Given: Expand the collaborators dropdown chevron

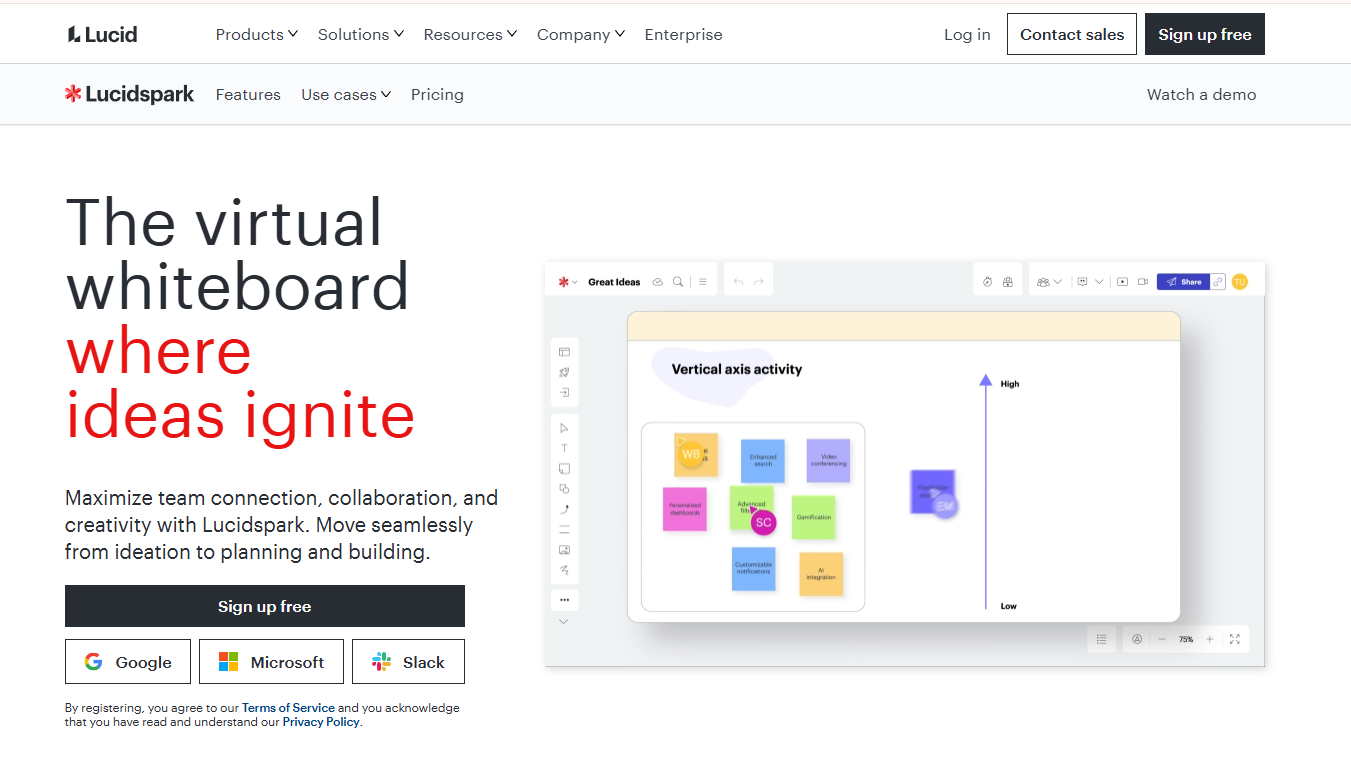Looking at the screenshot, I should coord(1058,282).
